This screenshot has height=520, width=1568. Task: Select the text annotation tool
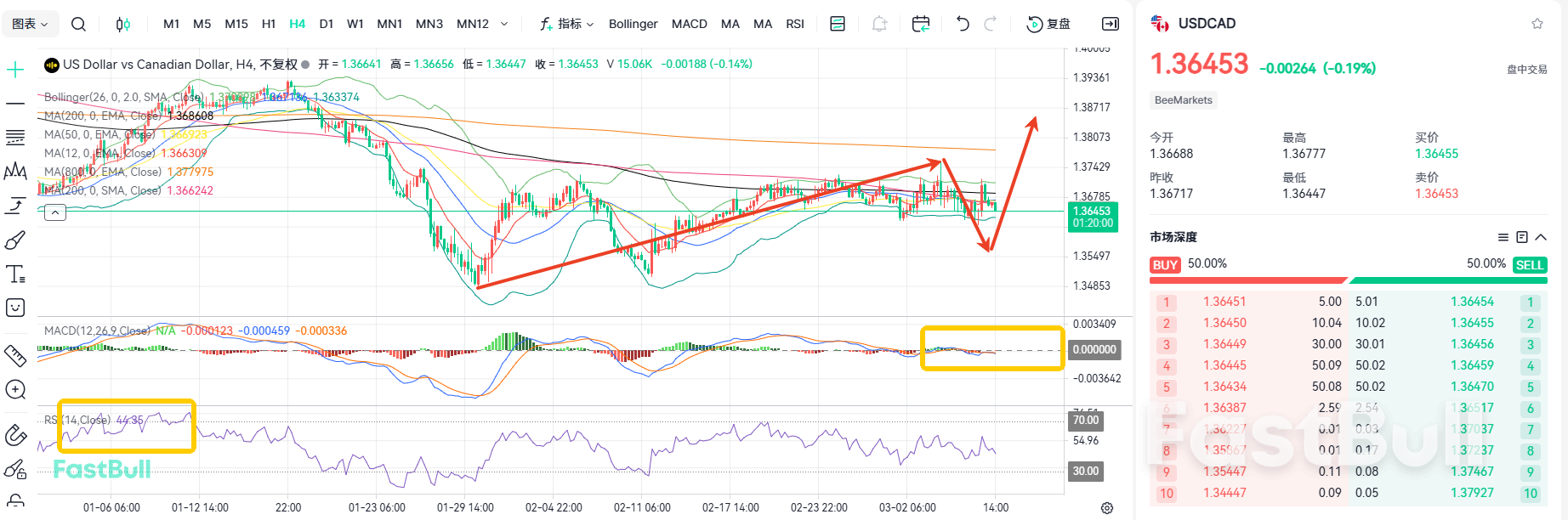tap(15, 274)
